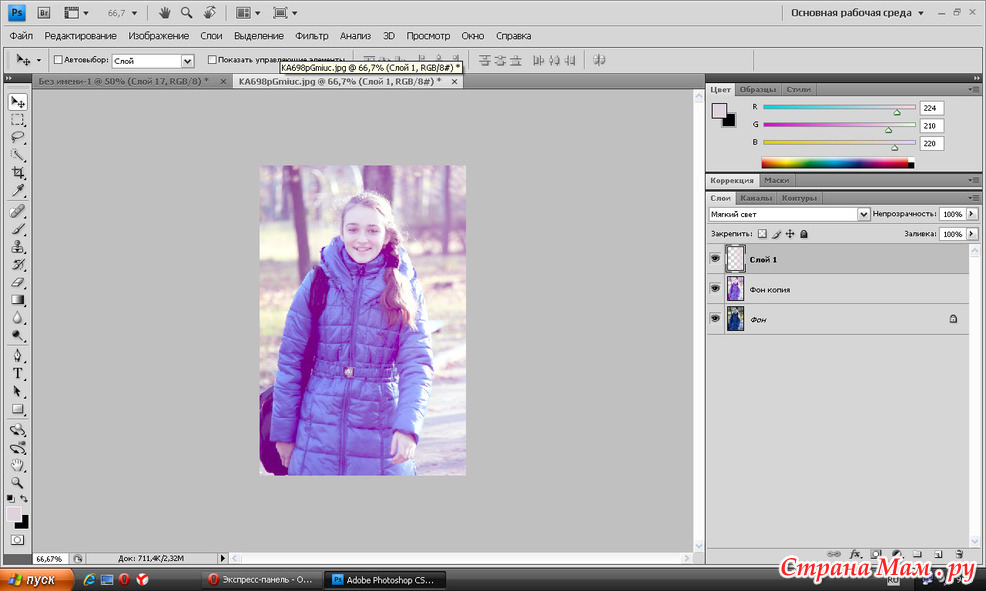
Task: Select the 3D Rotate tool
Action: tap(18, 430)
